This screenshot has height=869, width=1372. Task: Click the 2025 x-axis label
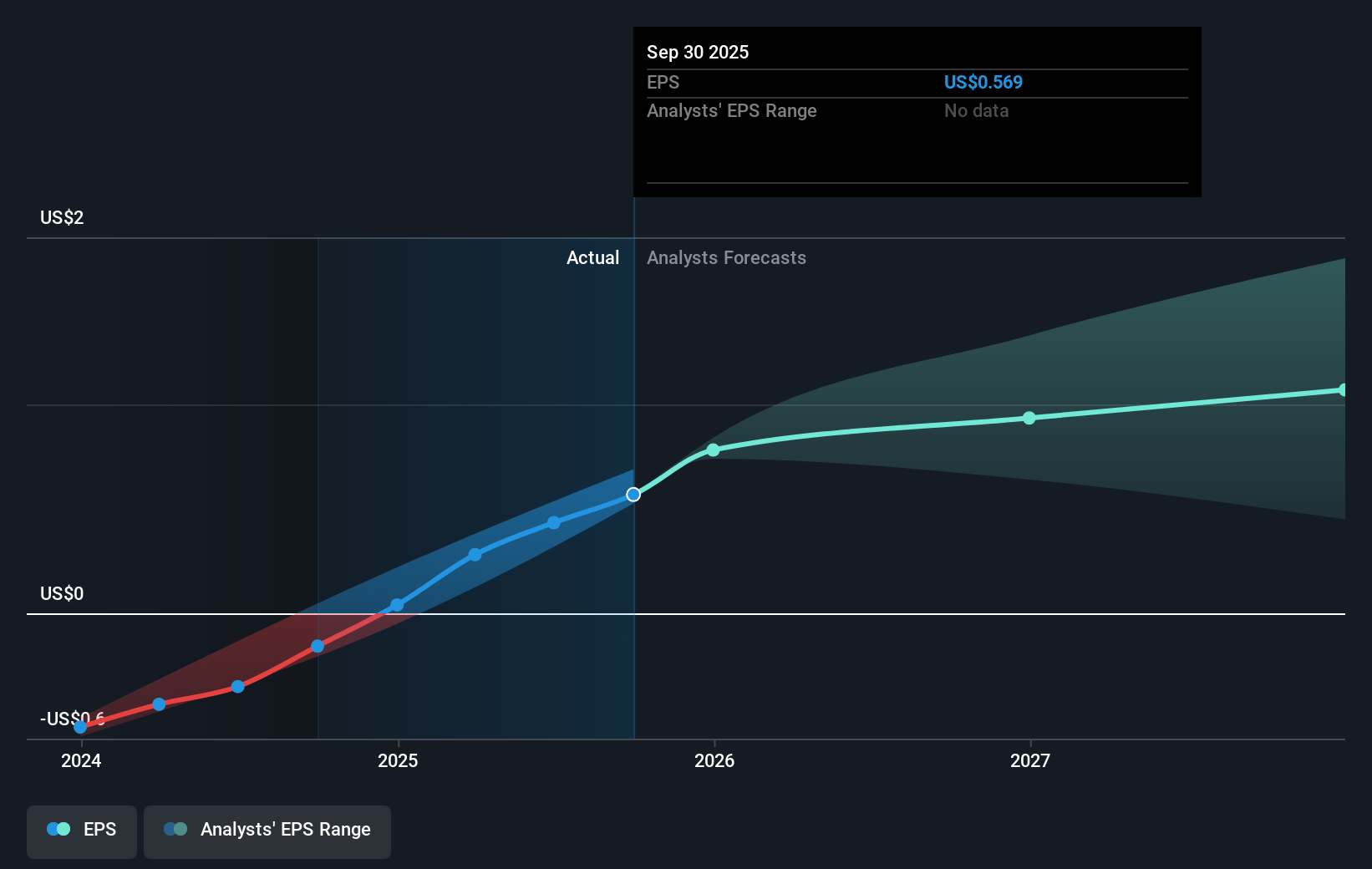[x=398, y=760]
